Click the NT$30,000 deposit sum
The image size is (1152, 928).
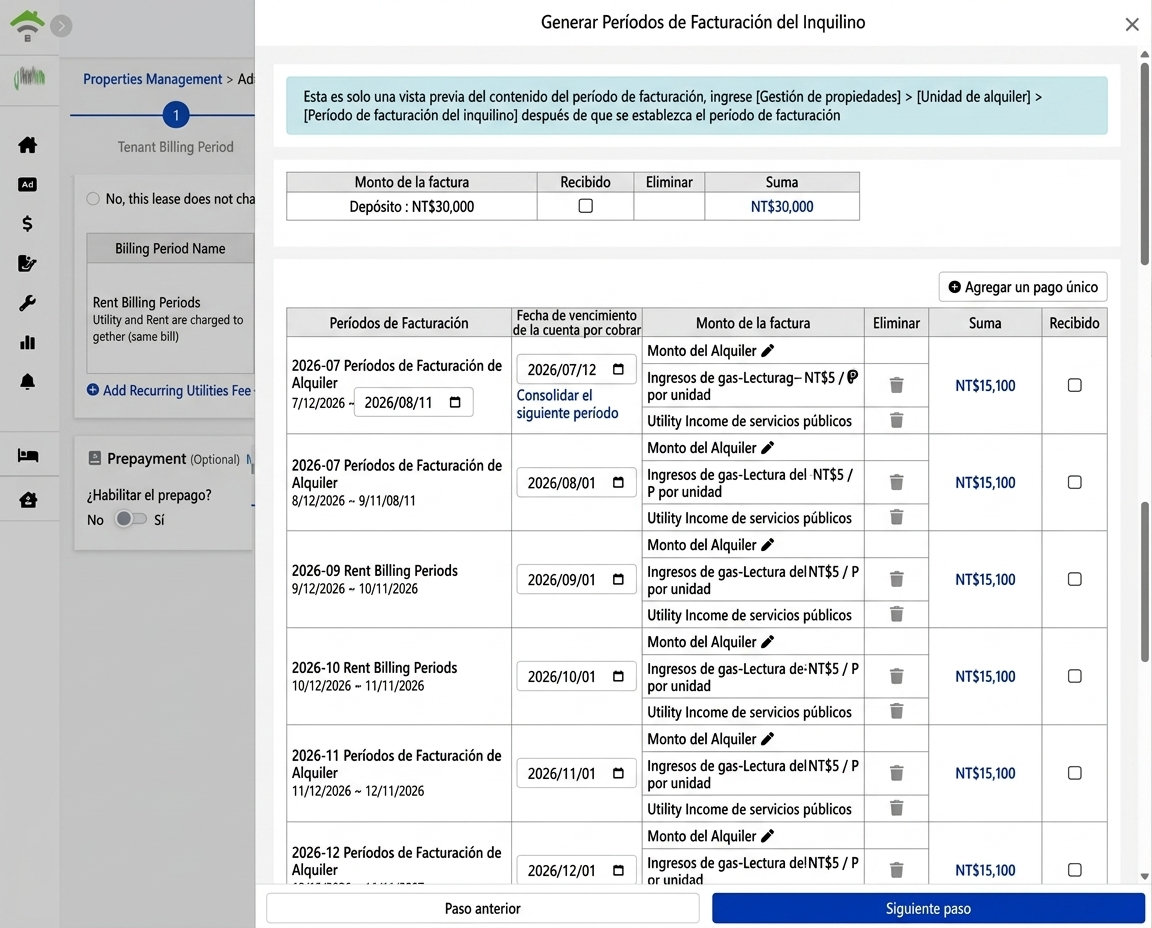[x=782, y=206]
